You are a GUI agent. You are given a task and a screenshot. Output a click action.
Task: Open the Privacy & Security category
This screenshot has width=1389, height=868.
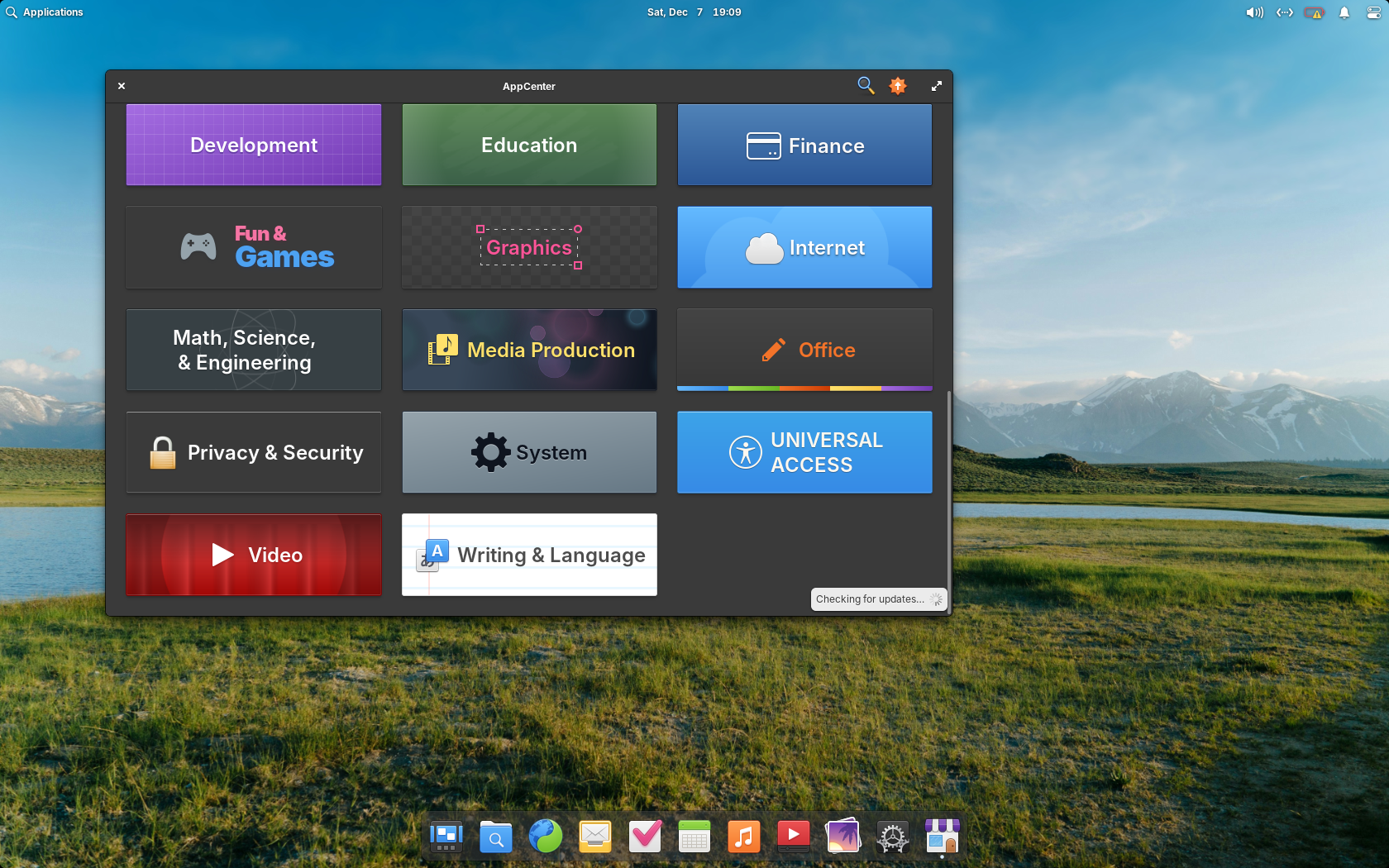pos(254,452)
